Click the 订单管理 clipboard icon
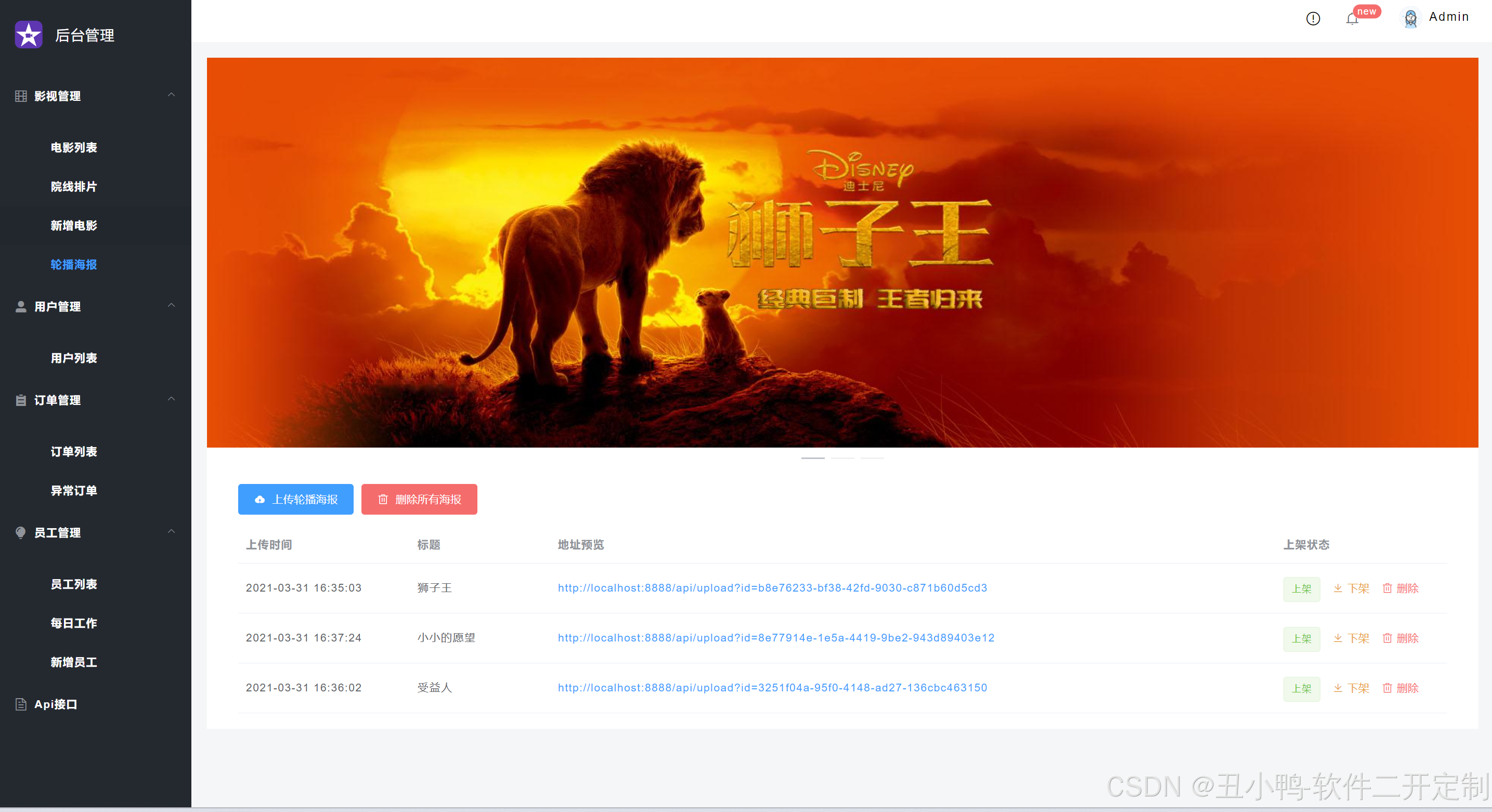Screen dimensions: 1492x812 coord(21,400)
